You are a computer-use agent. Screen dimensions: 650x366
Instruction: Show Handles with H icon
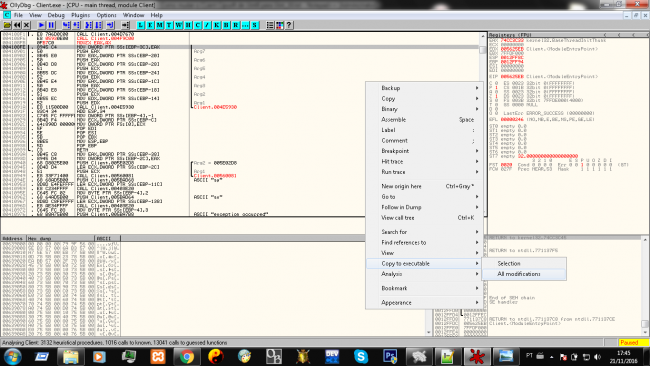[188, 25]
